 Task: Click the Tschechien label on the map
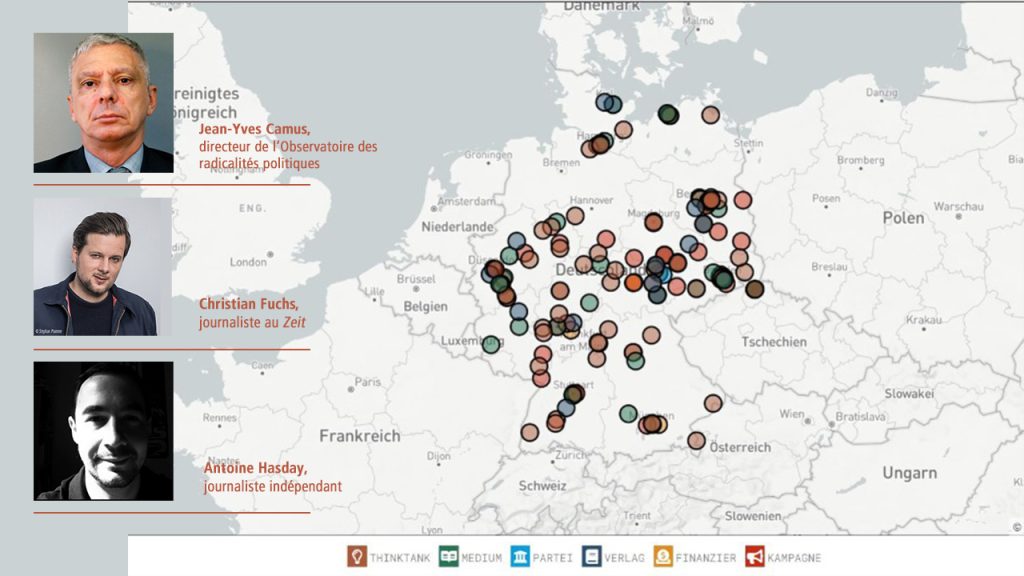point(774,342)
